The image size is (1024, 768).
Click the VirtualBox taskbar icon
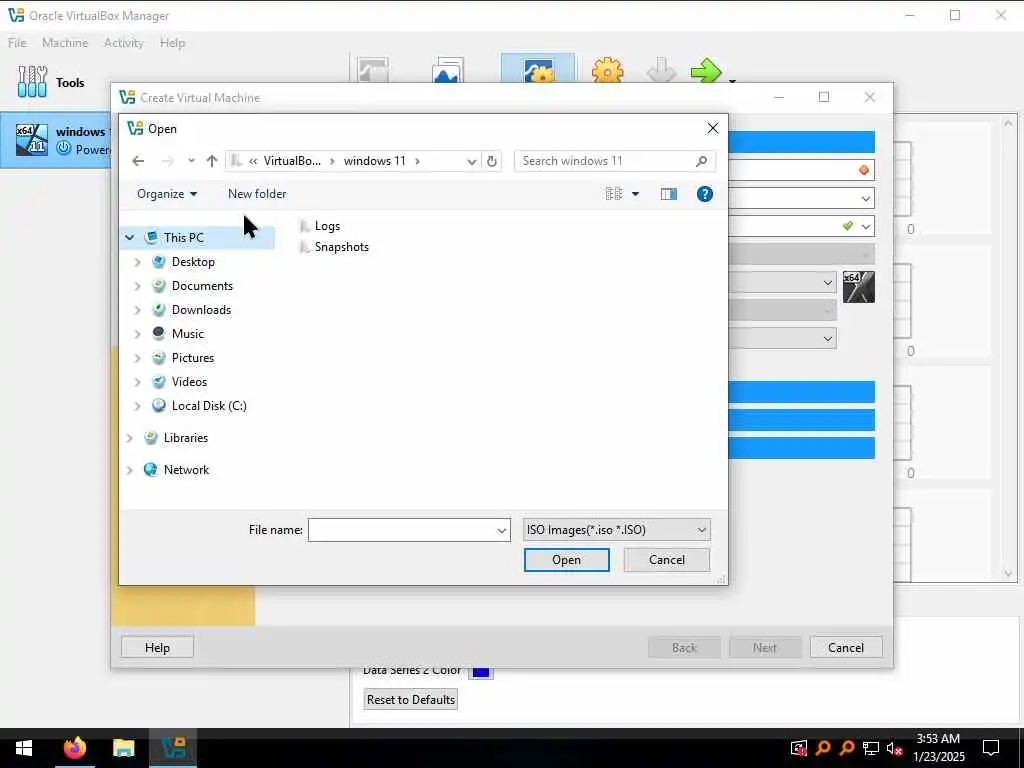(173, 748)
